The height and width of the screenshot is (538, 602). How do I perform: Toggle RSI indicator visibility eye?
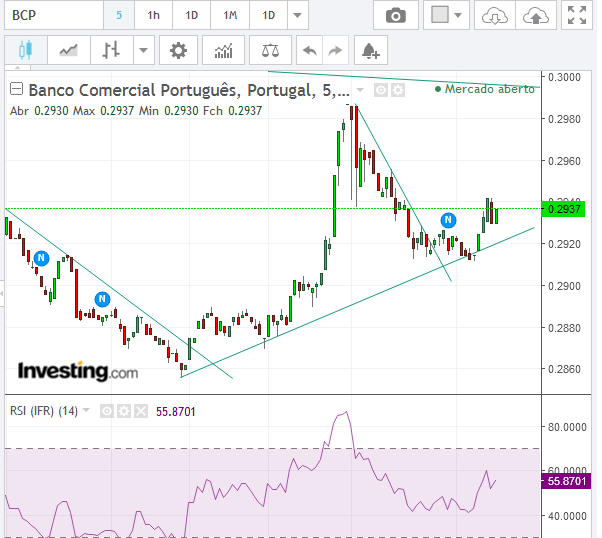pyautogui.click(x=107, y=412)
